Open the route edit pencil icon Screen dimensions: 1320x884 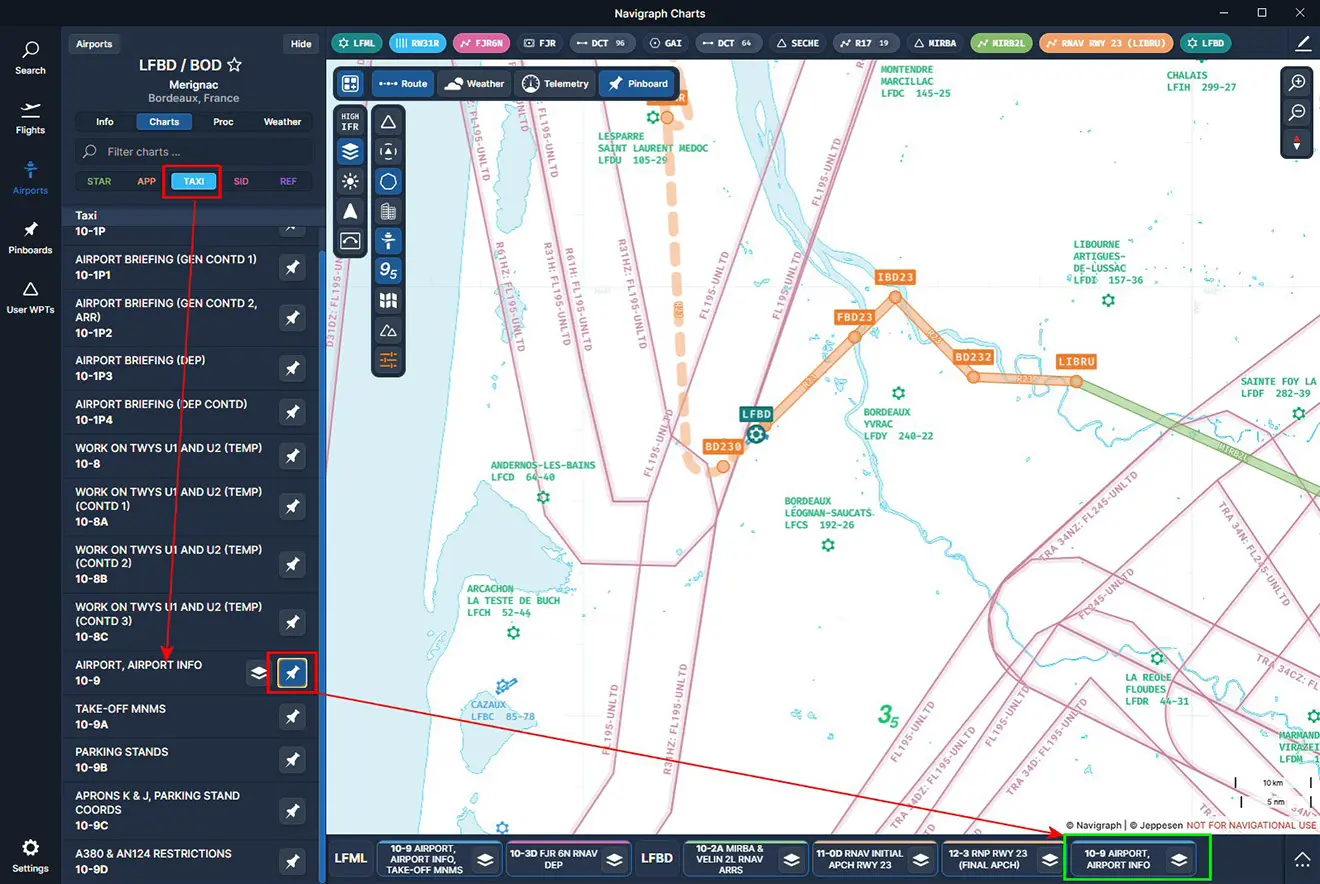click(x=1303, y=43)
